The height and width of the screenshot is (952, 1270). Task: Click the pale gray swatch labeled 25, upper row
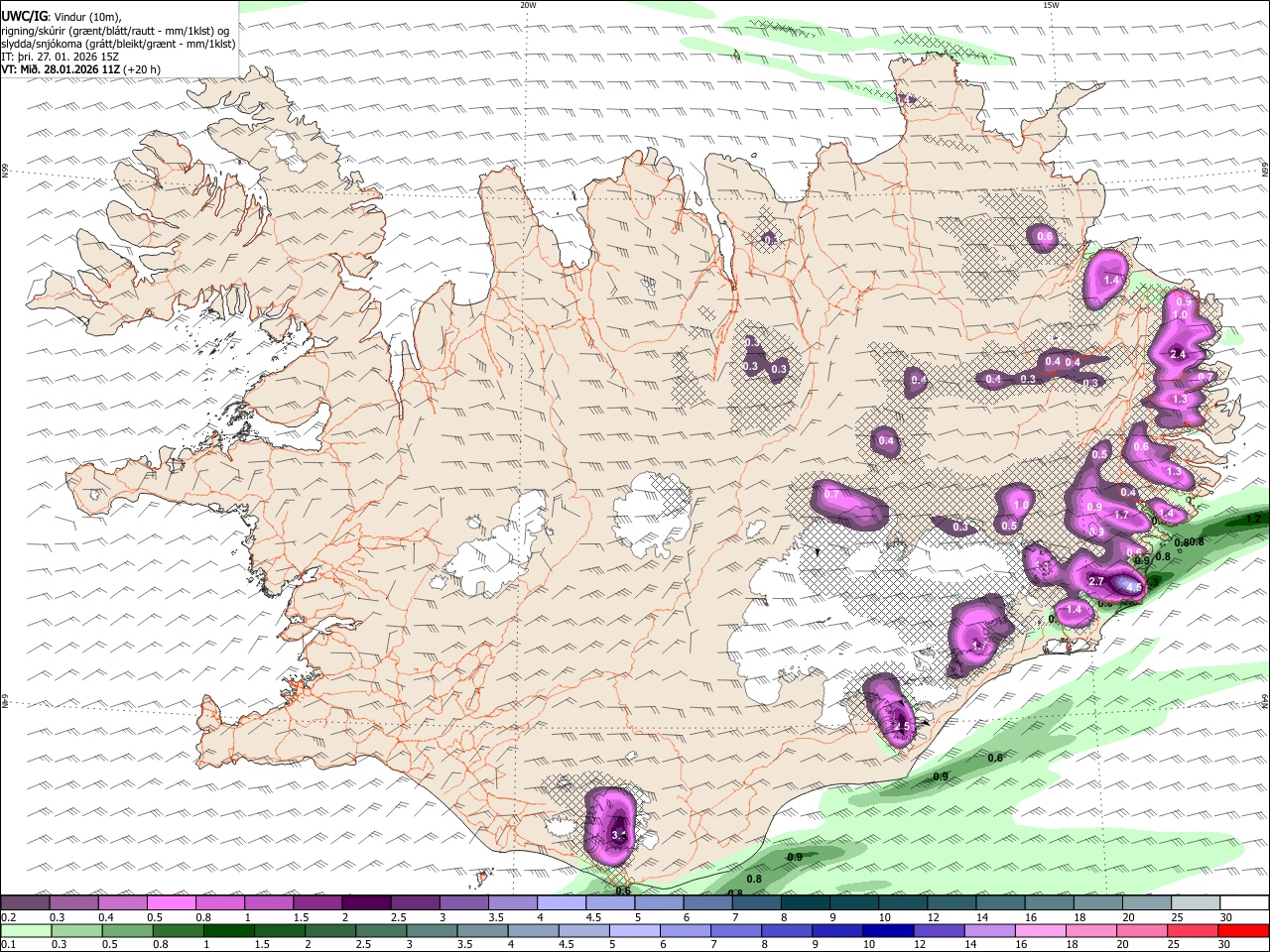[x=1195, y=902]
